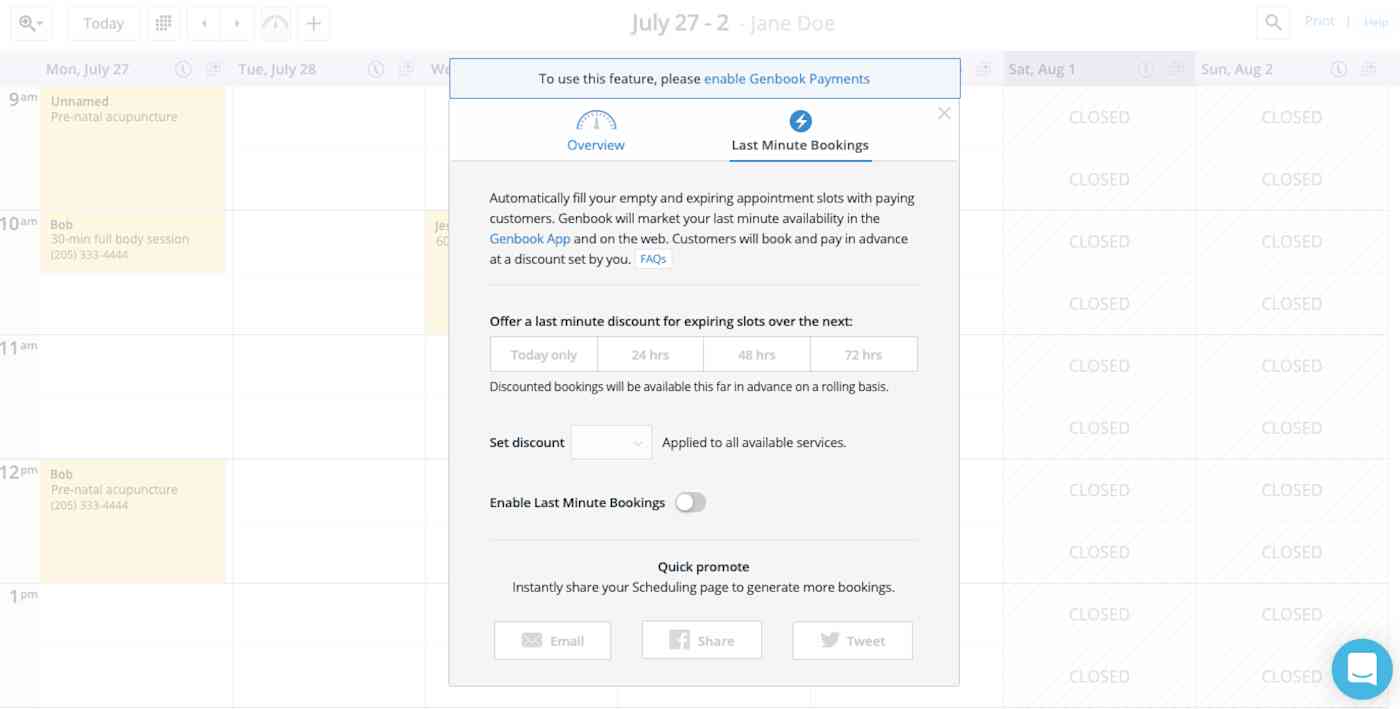This screenshot has width=1400, height=709.
Task: Add a new appointment with plus icon
Action: point(313,23)
